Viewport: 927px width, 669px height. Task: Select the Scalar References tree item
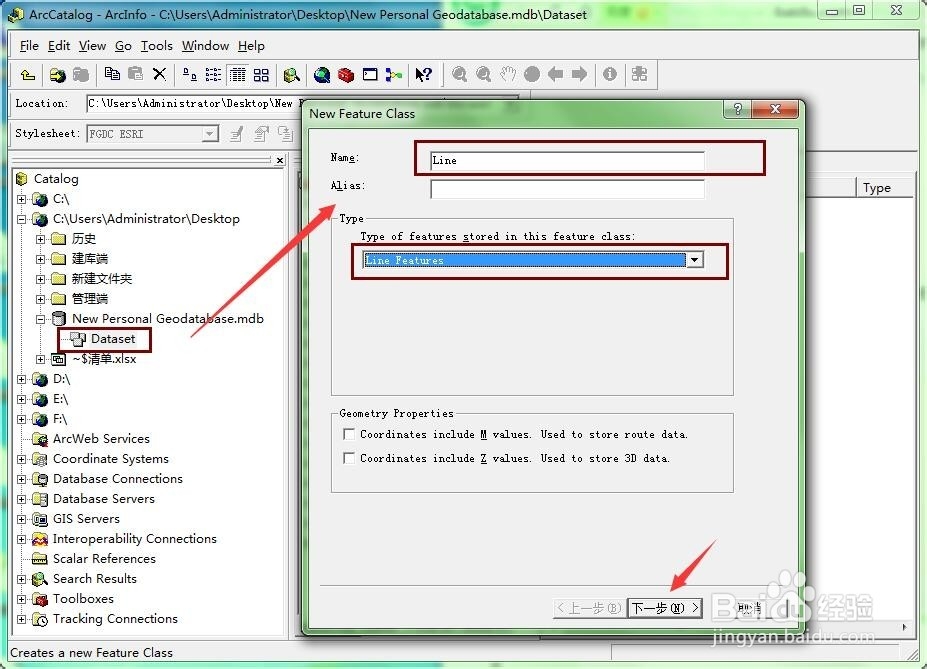coord(104,559)
